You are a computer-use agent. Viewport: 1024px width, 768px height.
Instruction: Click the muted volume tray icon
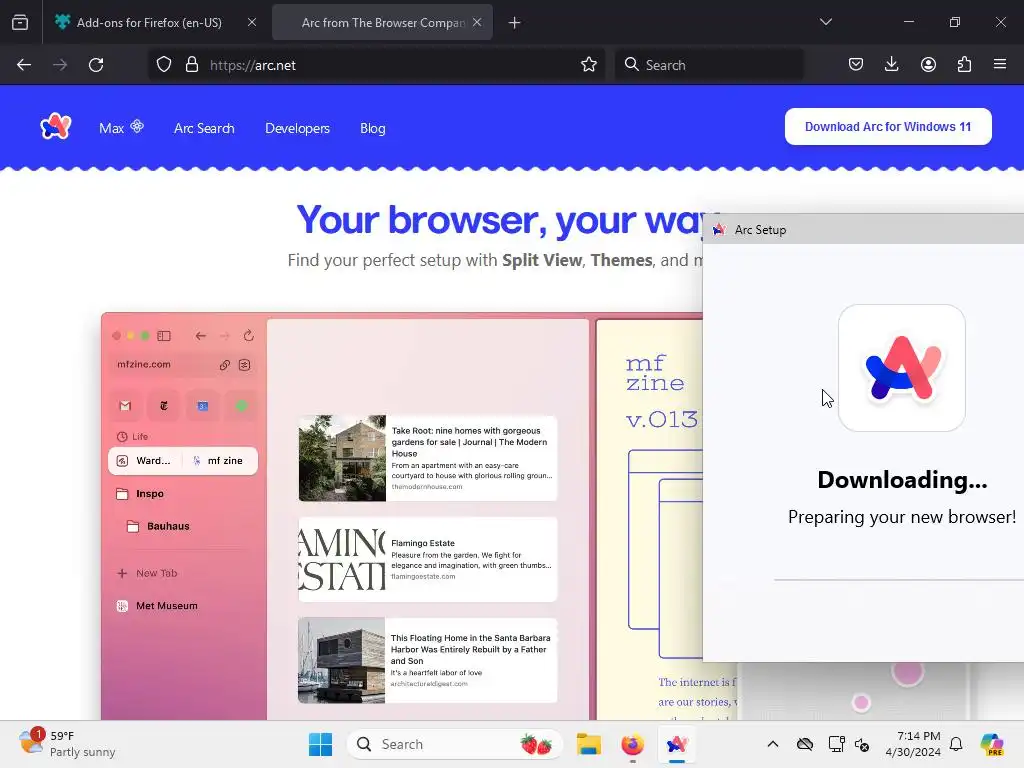click(862, 744)
